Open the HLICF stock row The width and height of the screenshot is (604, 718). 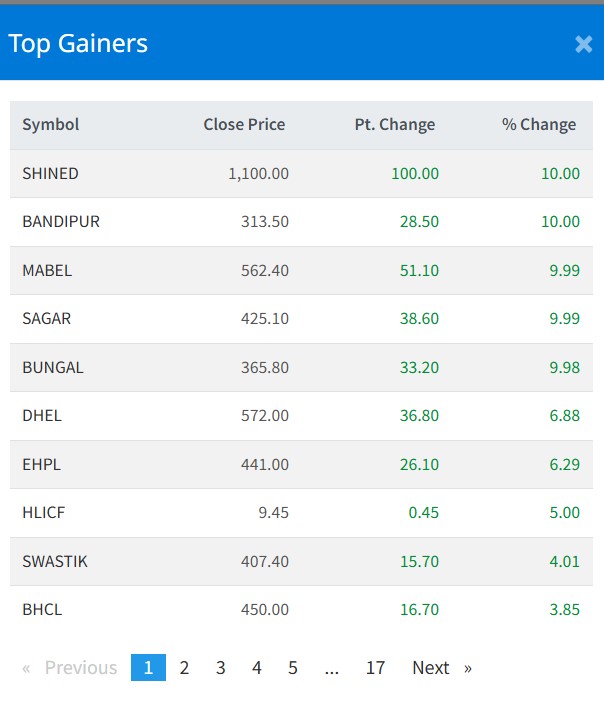(x=44, y=513)
